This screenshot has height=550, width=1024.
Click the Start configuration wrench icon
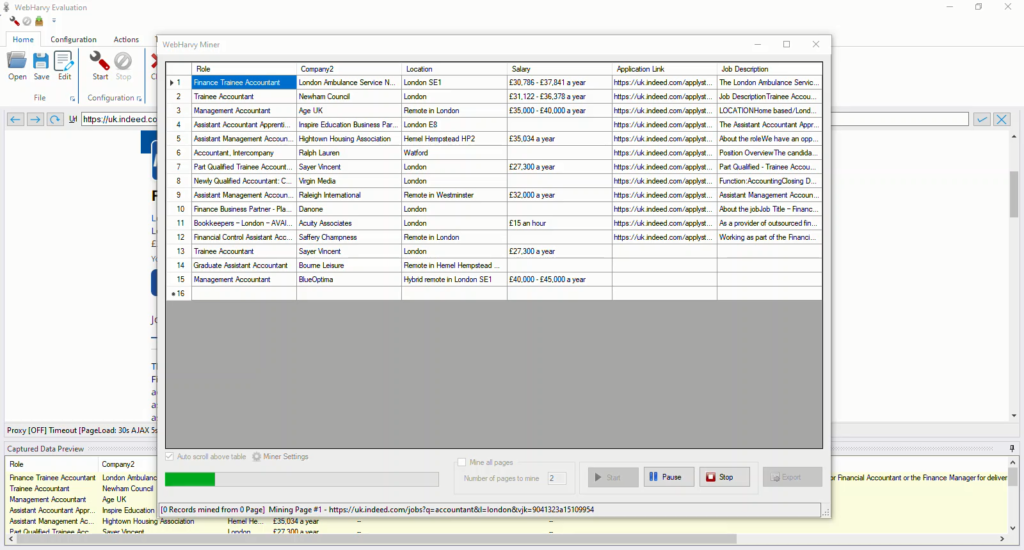pyautogui.click(x=100, y=62)
